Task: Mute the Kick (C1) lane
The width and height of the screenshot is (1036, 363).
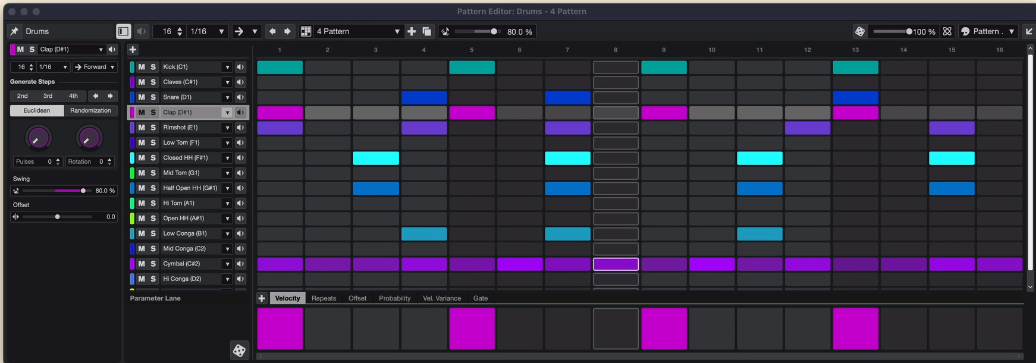Action: pos(141,67)
